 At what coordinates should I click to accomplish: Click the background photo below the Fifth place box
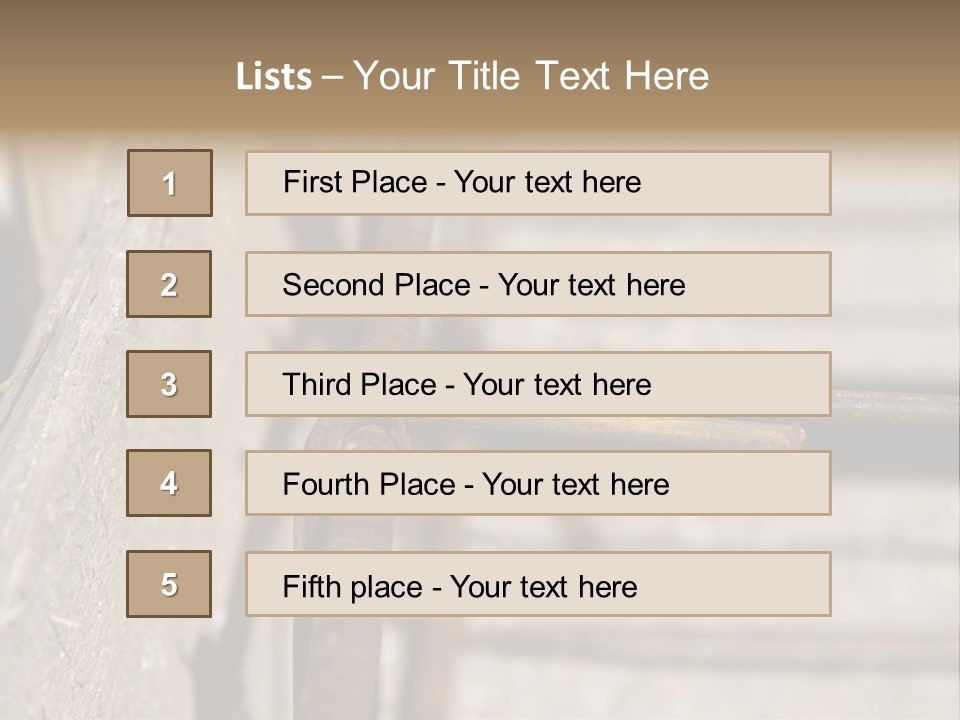pyautogui.click(x=540, y=670)
